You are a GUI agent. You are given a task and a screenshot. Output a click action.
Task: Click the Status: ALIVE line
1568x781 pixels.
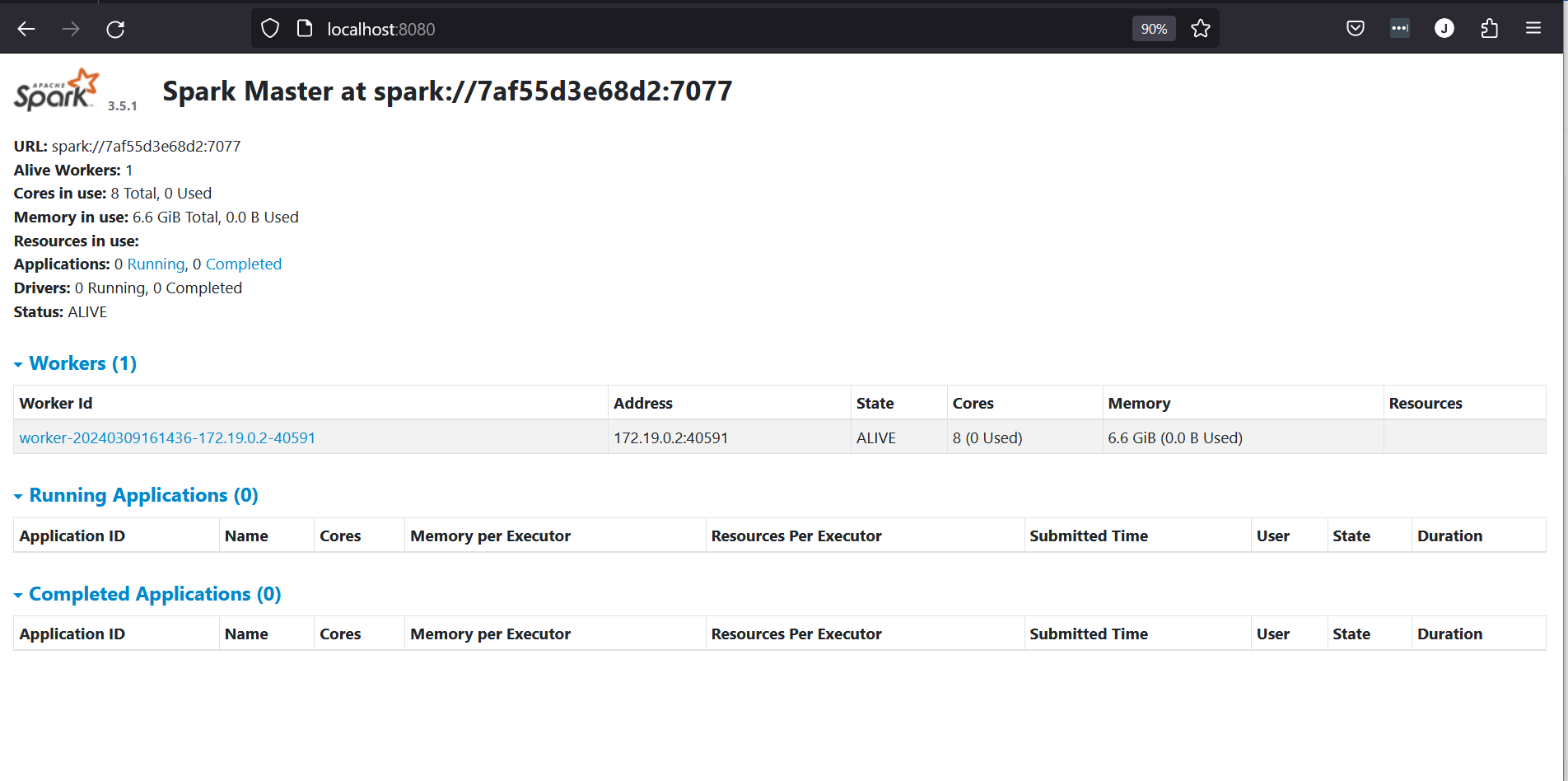(x=60, y=312)
